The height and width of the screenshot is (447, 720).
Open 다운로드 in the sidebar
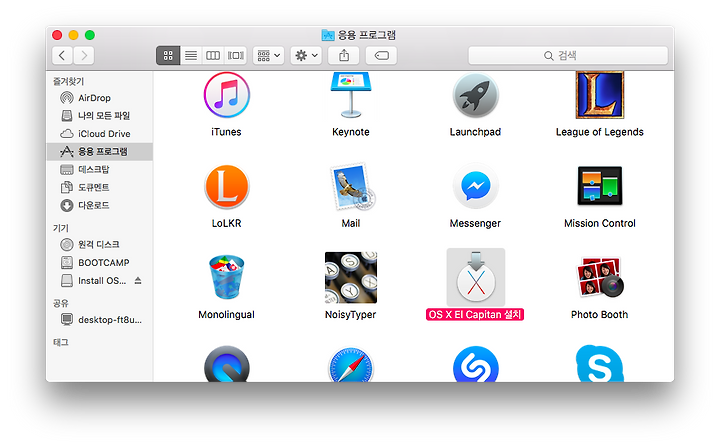pos(99,205)
